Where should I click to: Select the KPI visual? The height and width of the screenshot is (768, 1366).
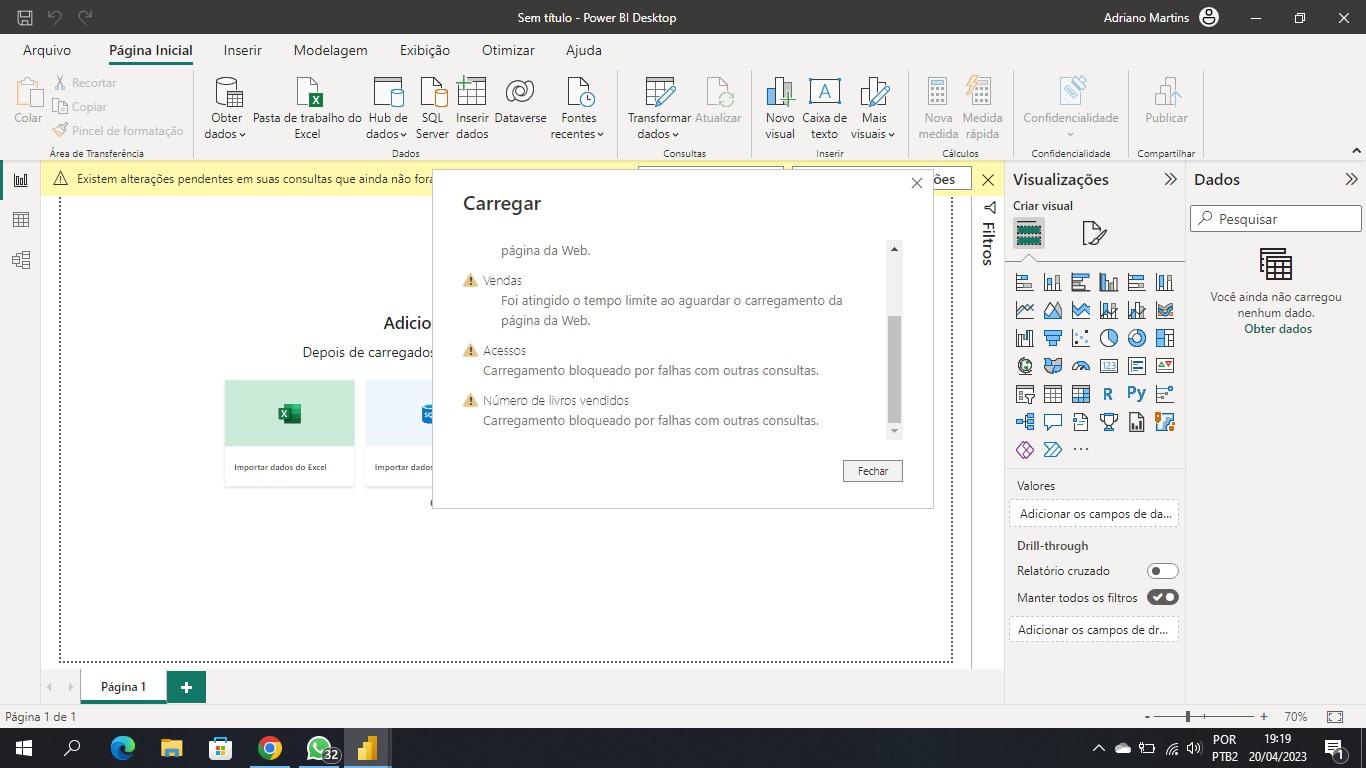click(x=1165, y=366)
